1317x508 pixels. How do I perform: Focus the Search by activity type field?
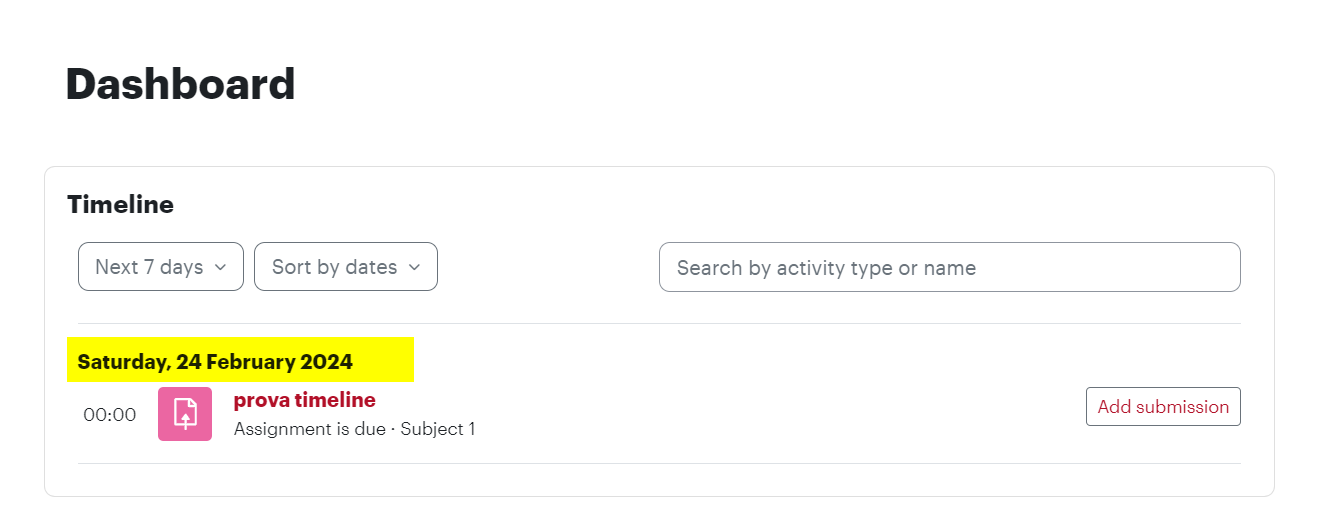coord(950,267)
